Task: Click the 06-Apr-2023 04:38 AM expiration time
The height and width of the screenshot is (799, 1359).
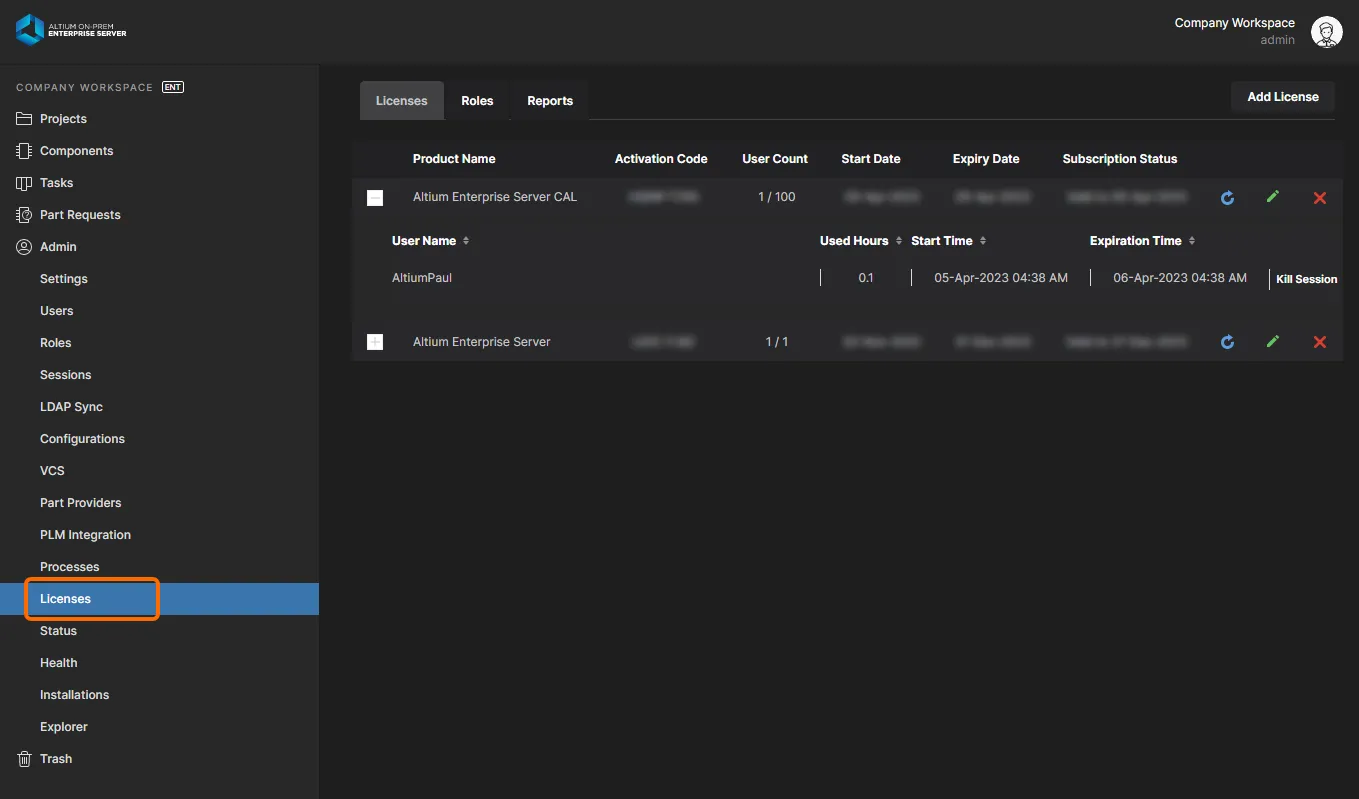Action: click(1180, 278)
